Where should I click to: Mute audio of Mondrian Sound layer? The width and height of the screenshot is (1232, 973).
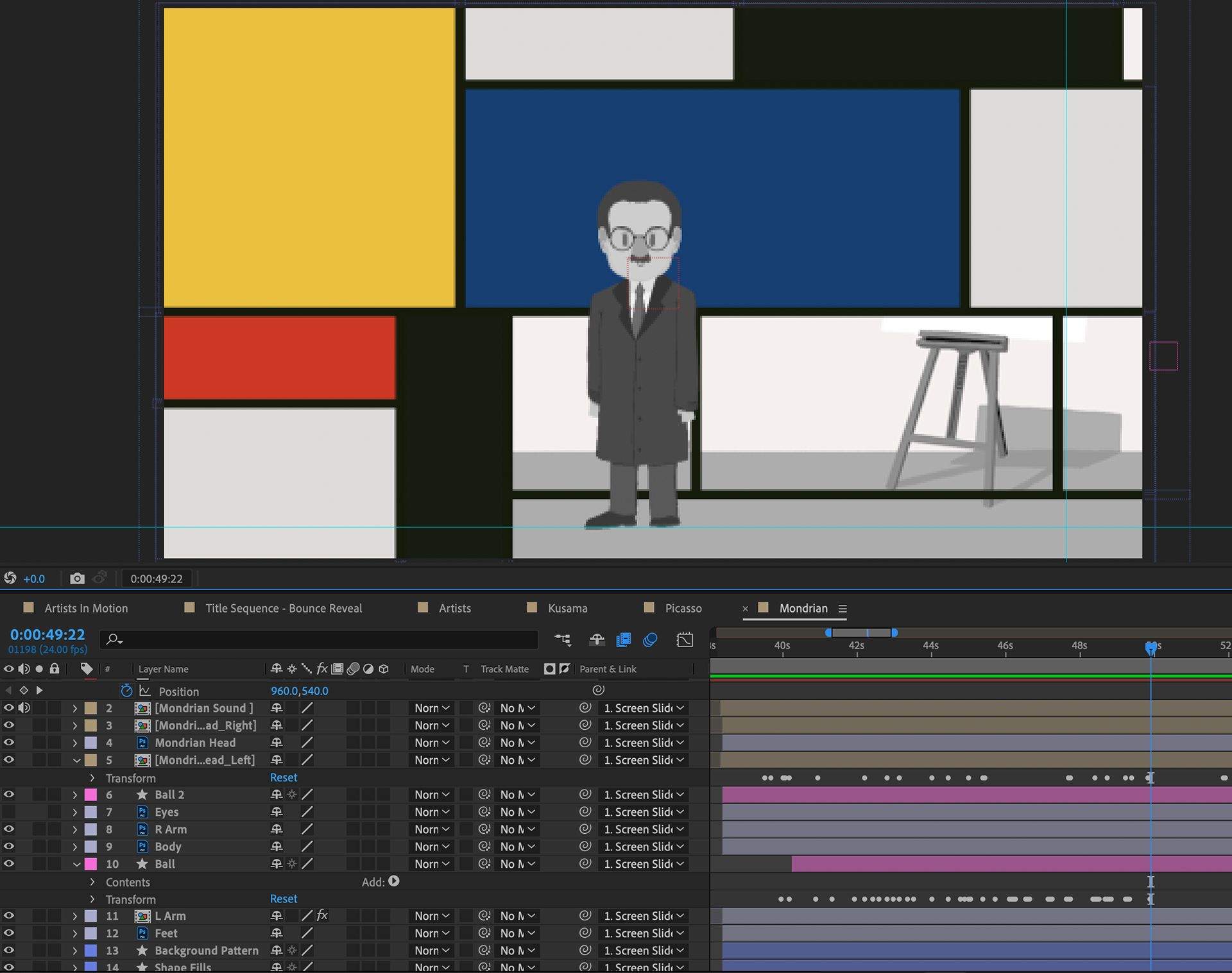tap(24, 708)
